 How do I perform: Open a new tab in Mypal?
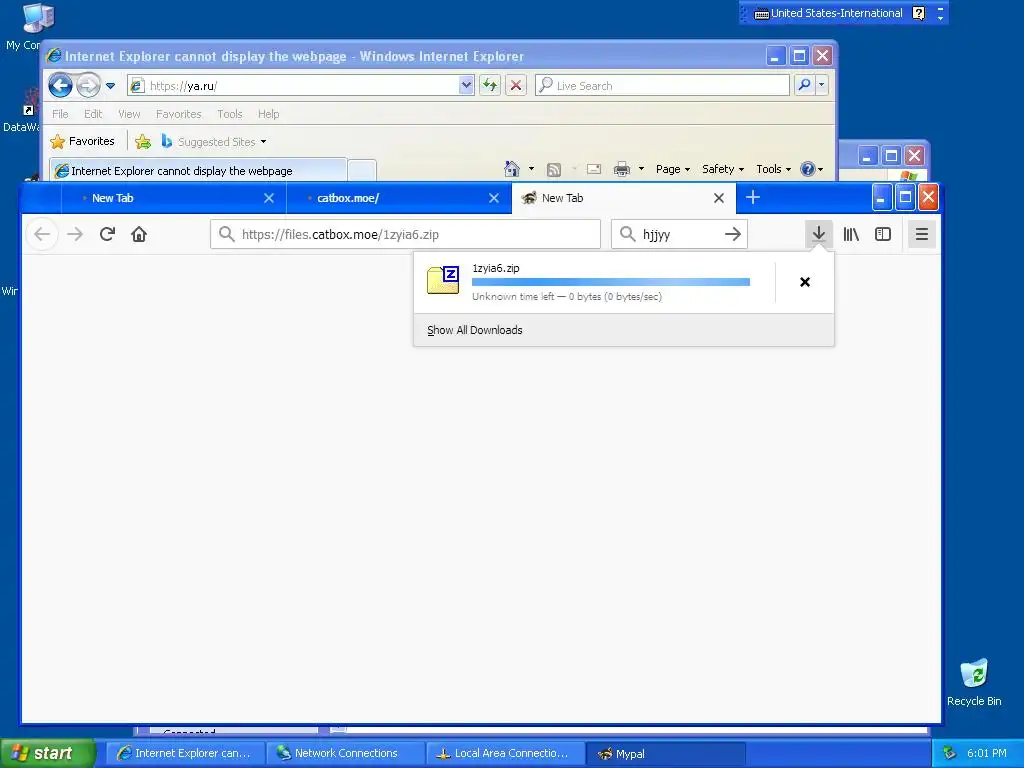coord(753,197)
